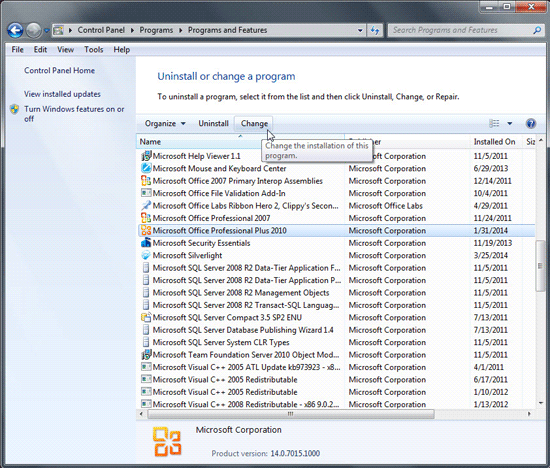Click Office Labs Ribbon Hero 2 icon
Image resolution: width=550 pixels, height=468 pixels.
point(146,206)
